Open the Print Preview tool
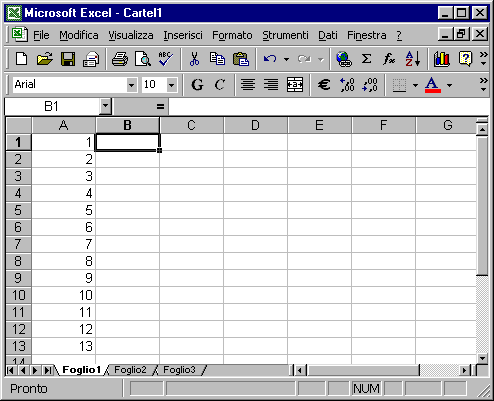This screenshot has width=494, height=401. (143, 59)
